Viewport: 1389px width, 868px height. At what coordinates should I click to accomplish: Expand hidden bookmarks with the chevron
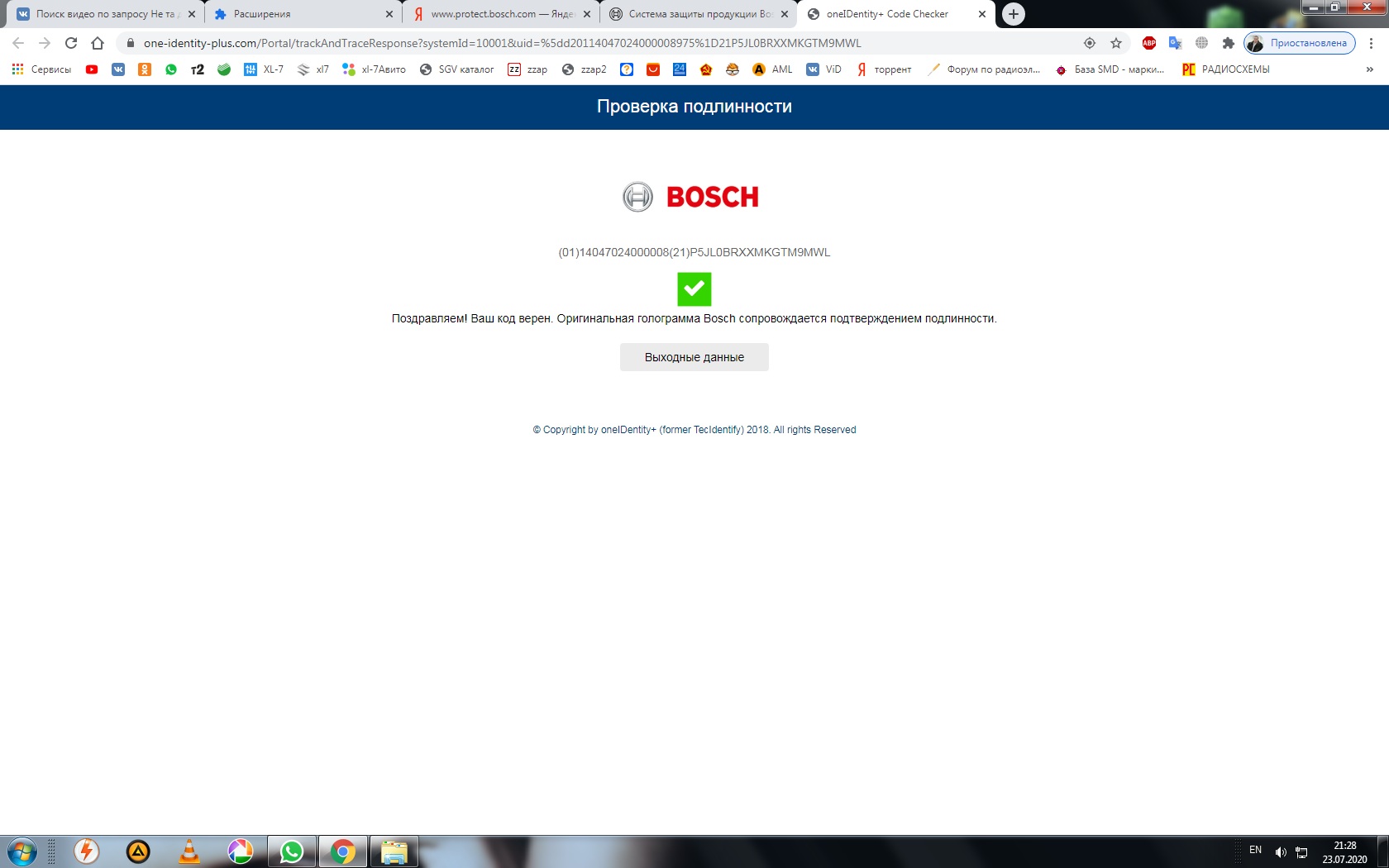1369,69
